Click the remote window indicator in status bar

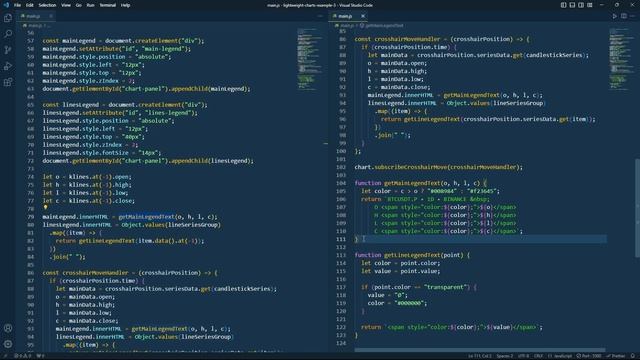(x=5, y=356)
